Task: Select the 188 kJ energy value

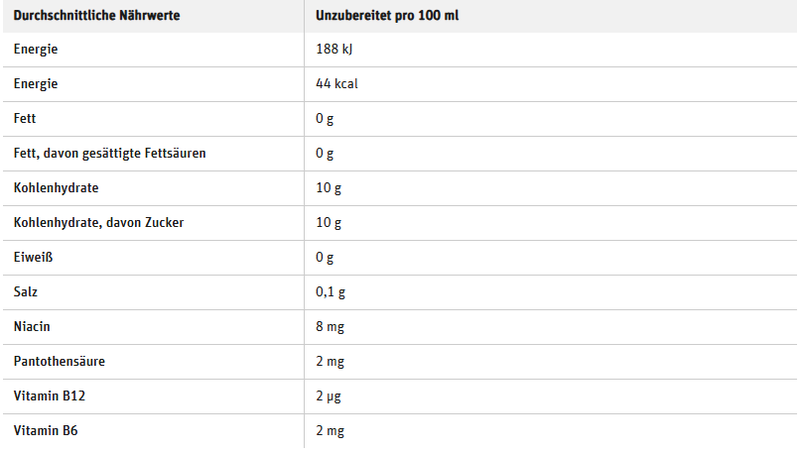Action: [334, 49]
